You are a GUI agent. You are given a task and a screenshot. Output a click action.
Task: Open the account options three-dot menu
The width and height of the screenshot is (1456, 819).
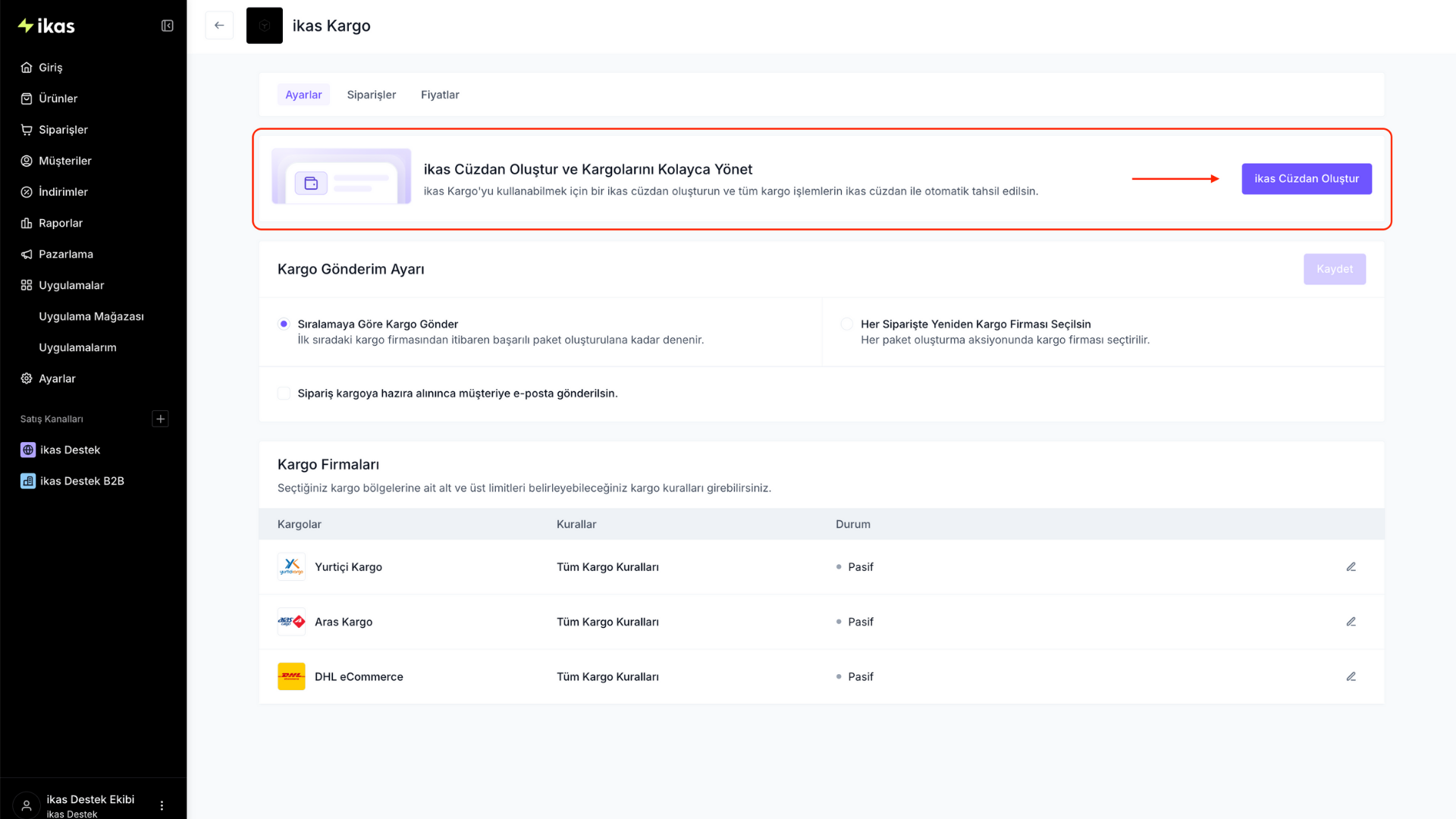click(x=162, y=805)
